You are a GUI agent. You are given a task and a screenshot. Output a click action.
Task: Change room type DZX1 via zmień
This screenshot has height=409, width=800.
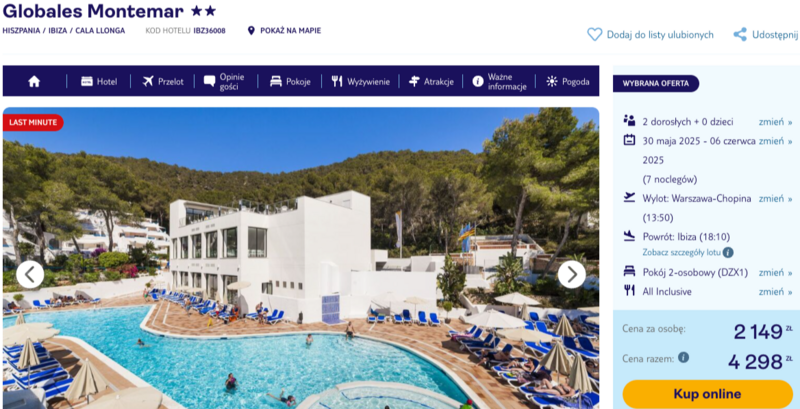pyautogui.click(x=775, y=273)
